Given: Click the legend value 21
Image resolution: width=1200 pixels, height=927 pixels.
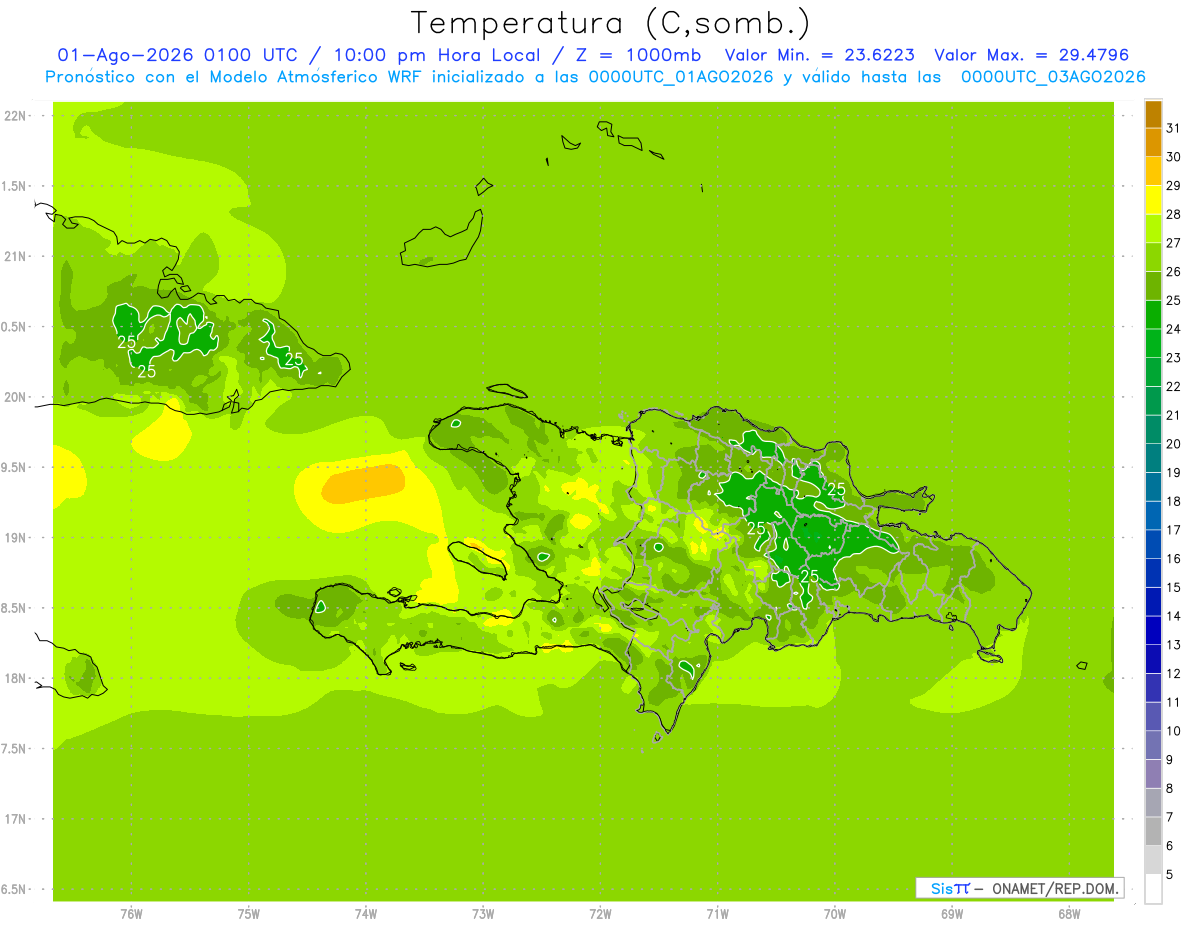Looking at the screenshot, I should click(x=1173, y=415).
